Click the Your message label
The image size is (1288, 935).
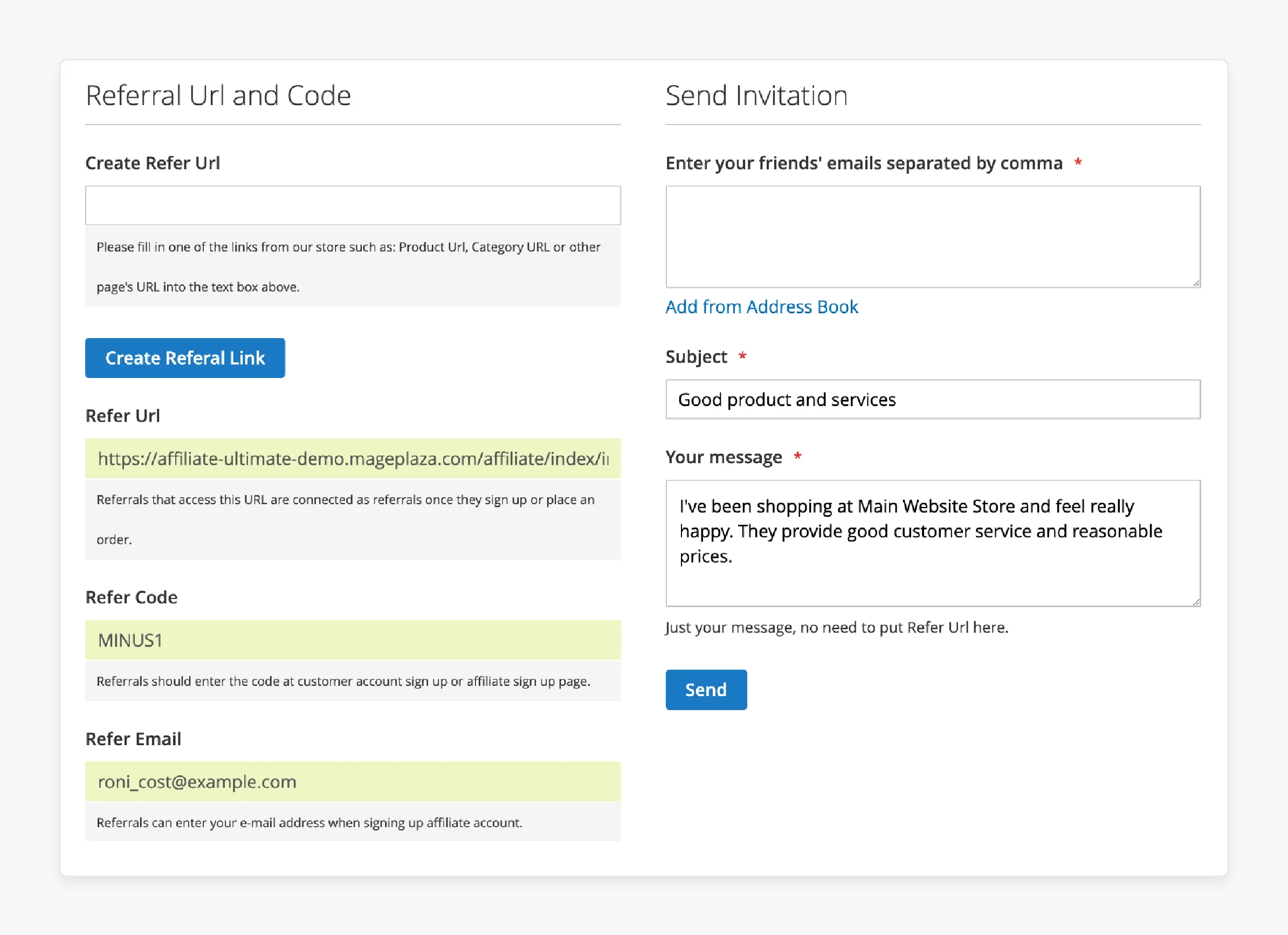click(x=724, y=457)
